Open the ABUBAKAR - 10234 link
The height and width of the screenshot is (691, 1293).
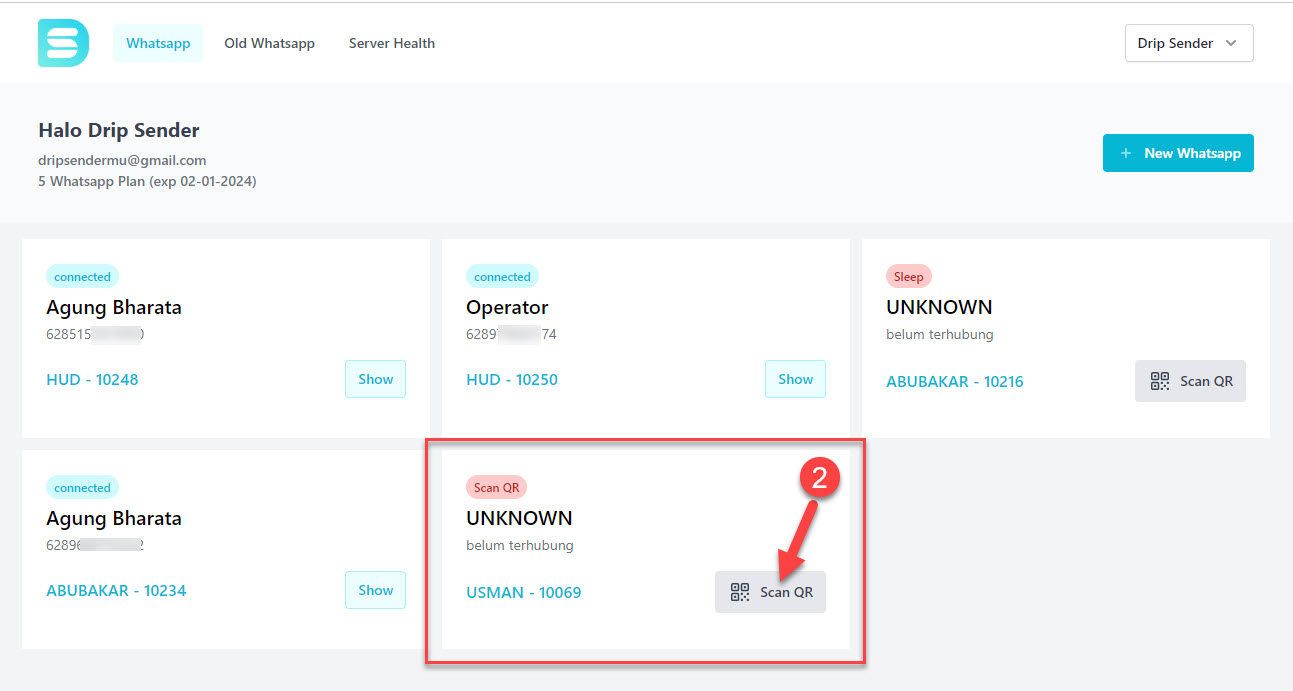tap(116, 591)
